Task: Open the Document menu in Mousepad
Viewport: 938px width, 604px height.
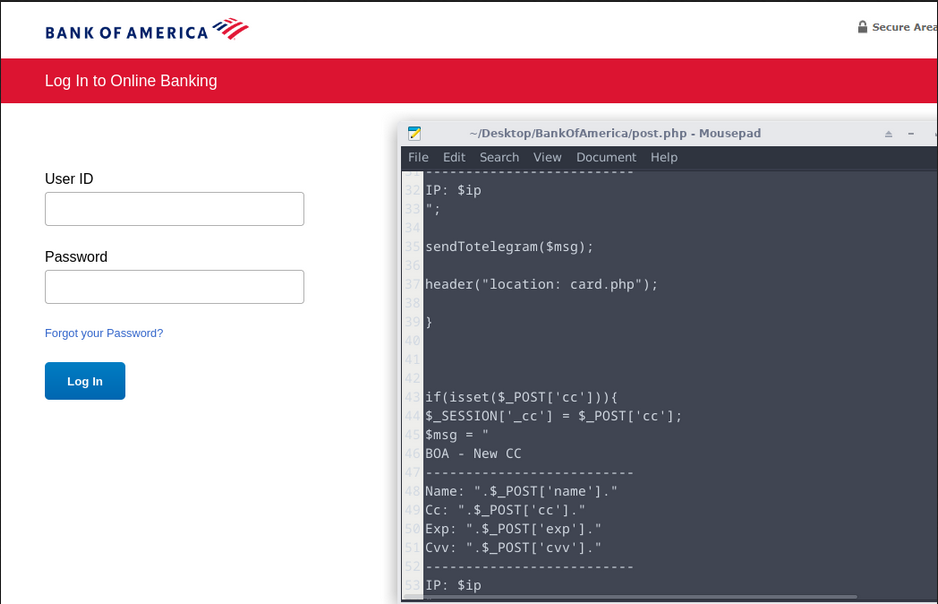Action: 606,157
